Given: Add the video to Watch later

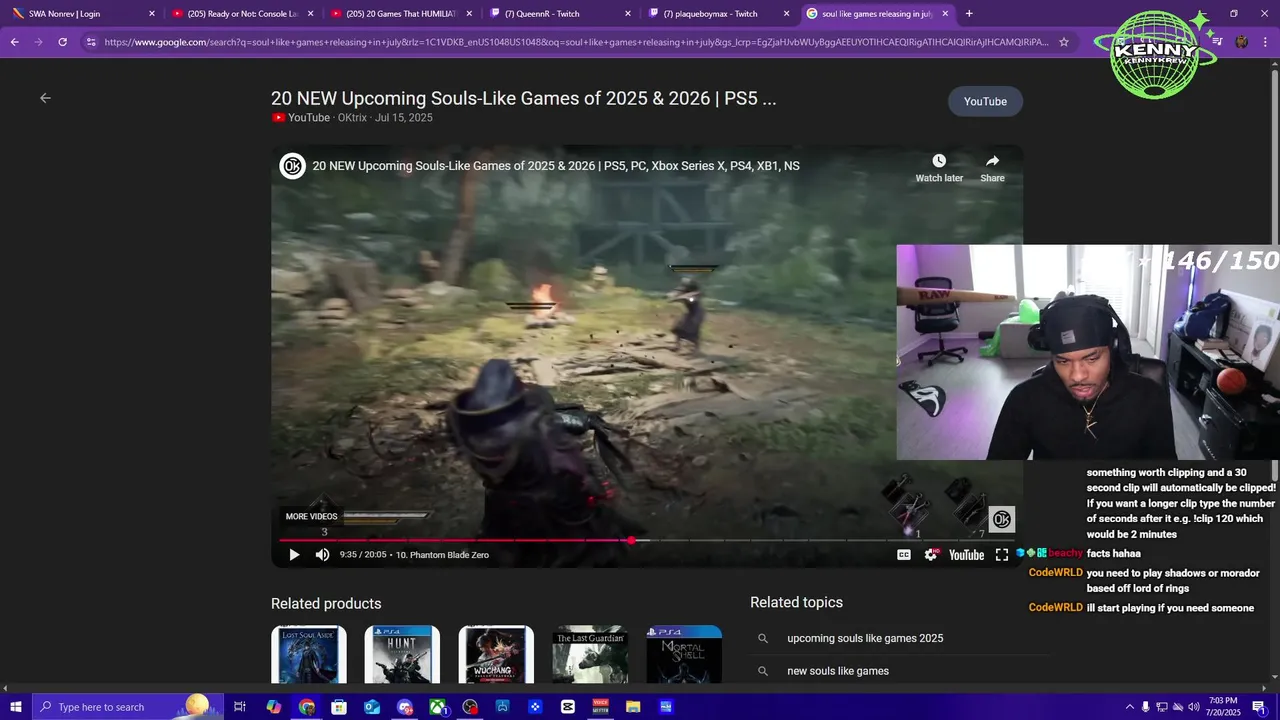Looking at the screenshot, I should pos(939,167).
